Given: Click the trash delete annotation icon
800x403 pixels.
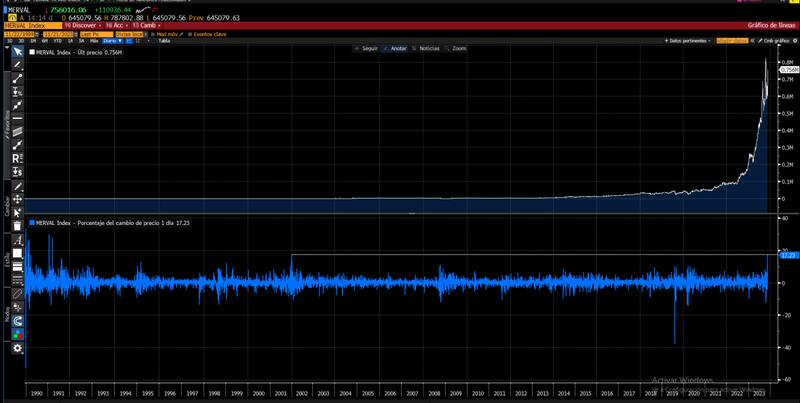Looking at the screenshot, I should 17,226.
